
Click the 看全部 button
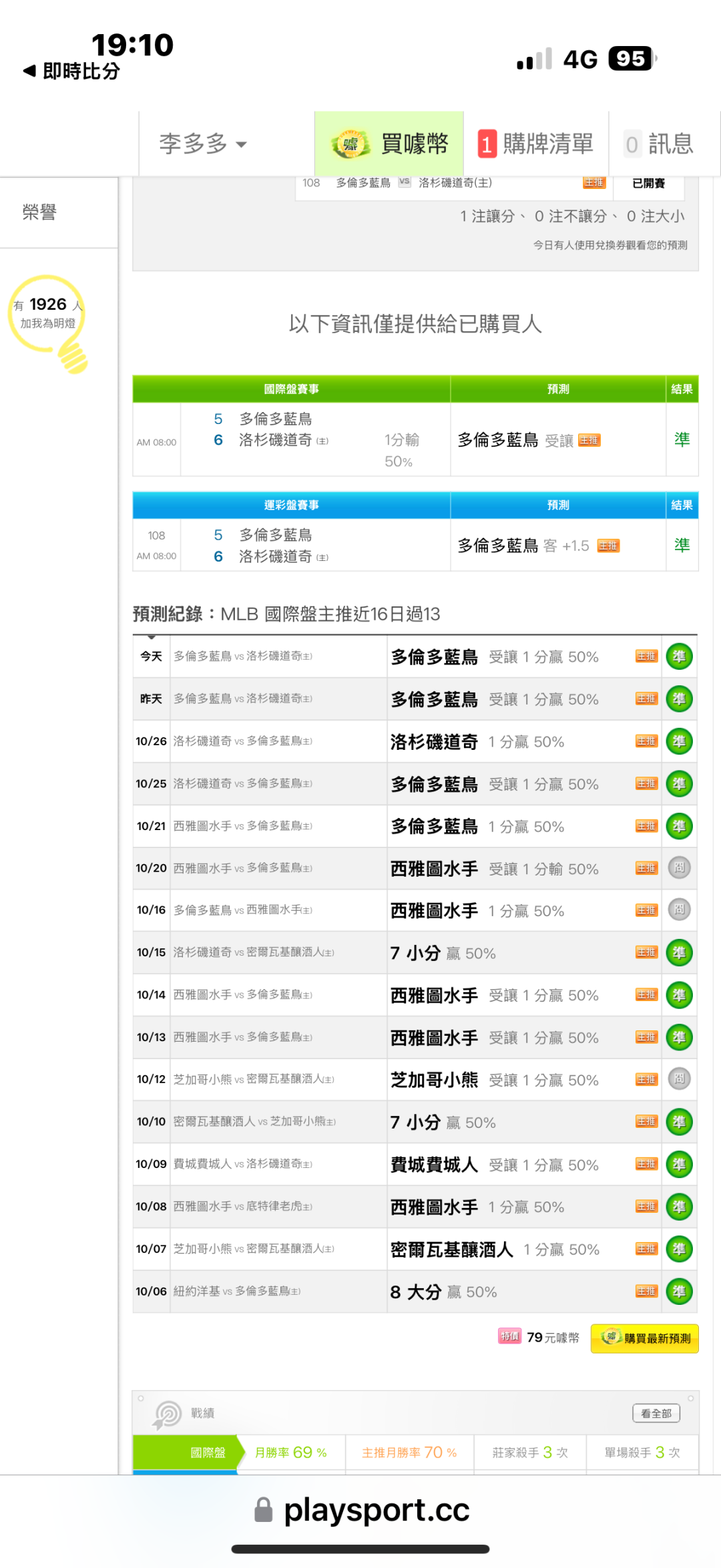point(656,1414)
